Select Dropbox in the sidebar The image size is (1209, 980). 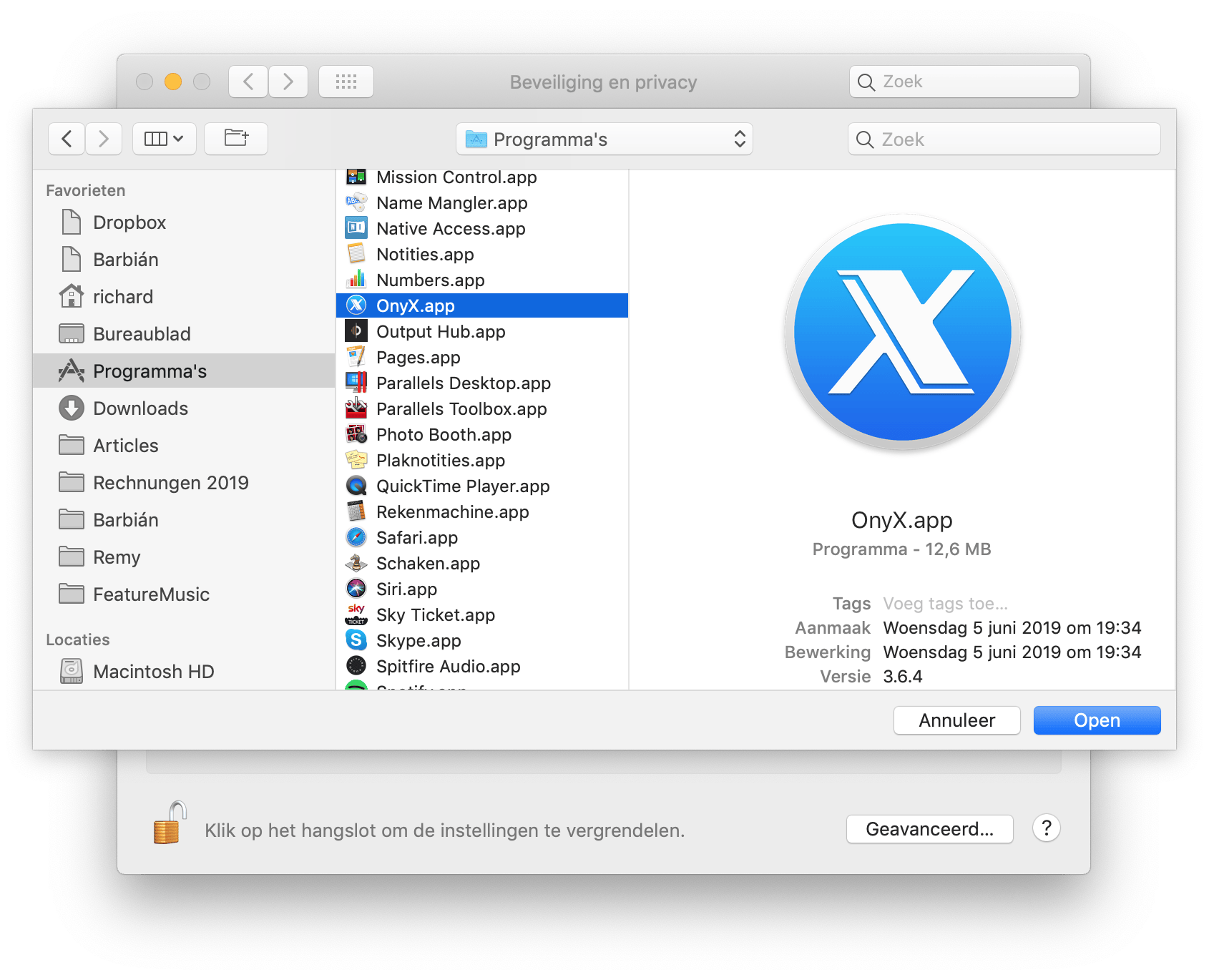tap(184, 222)
